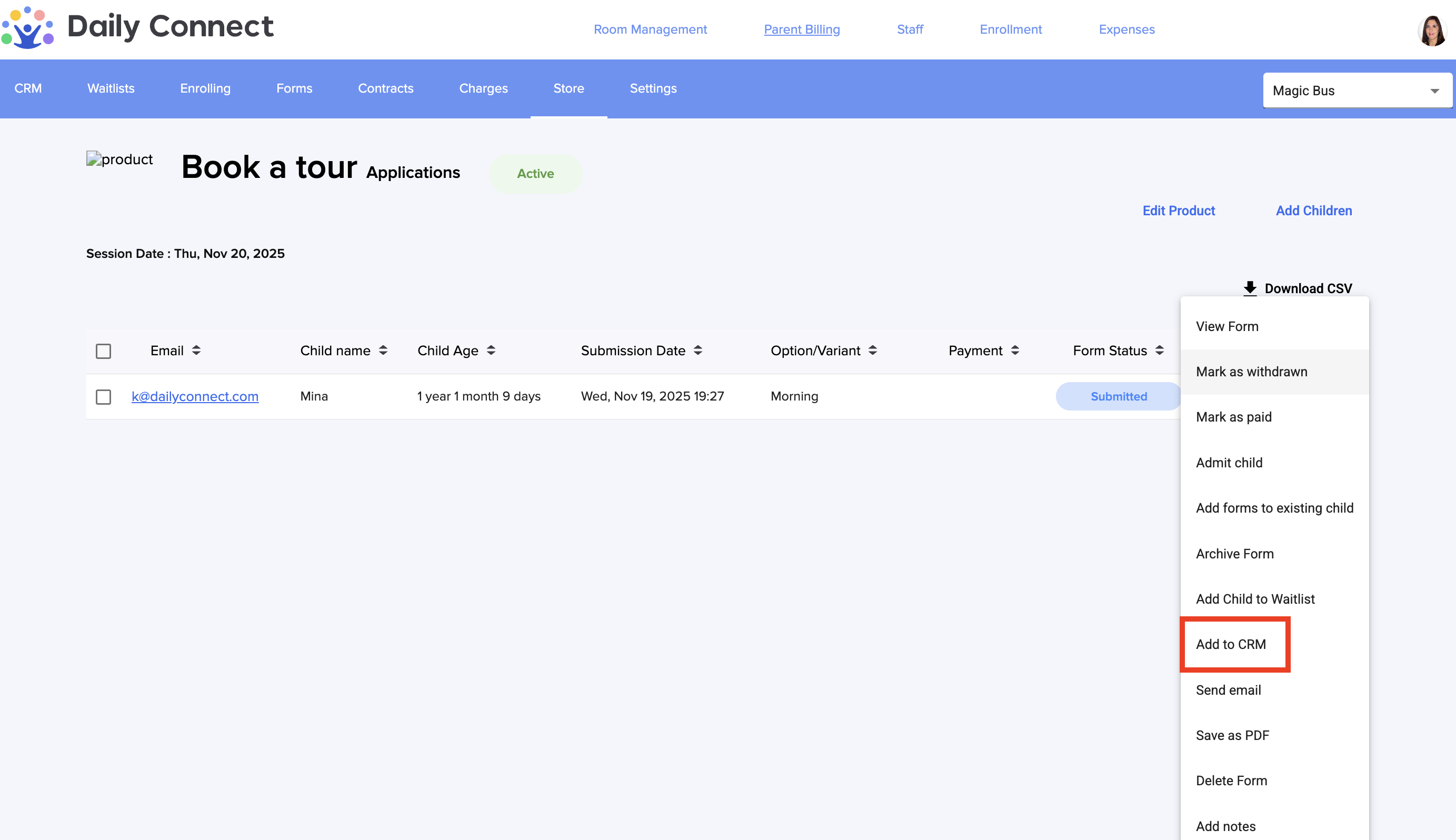
Task: Click the Submitted status badge
Action: pos(1118,396)
